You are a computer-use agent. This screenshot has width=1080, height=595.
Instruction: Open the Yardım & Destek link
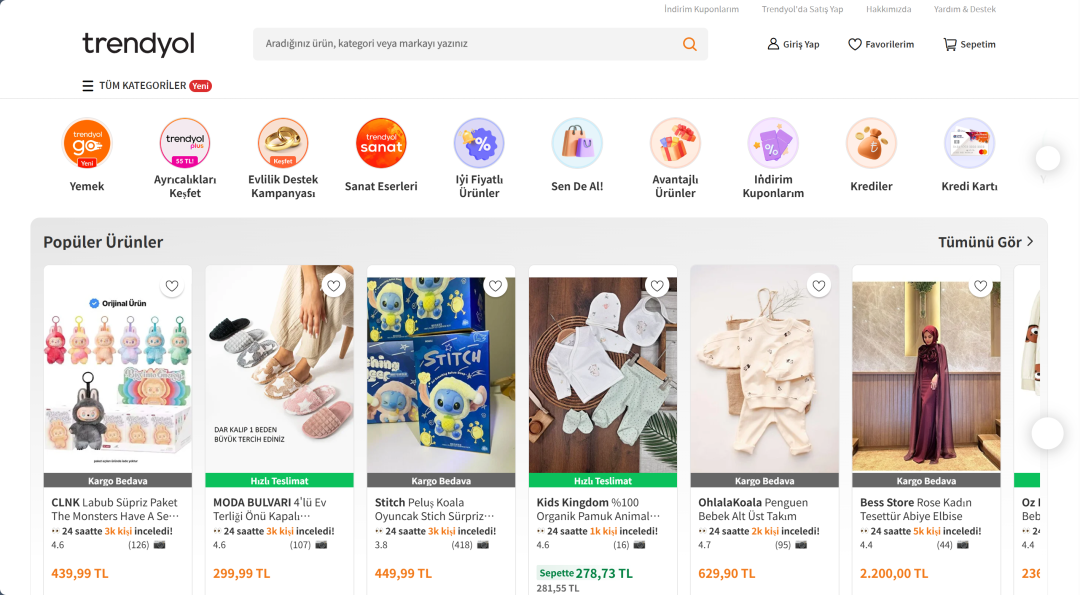click(965, 9)
